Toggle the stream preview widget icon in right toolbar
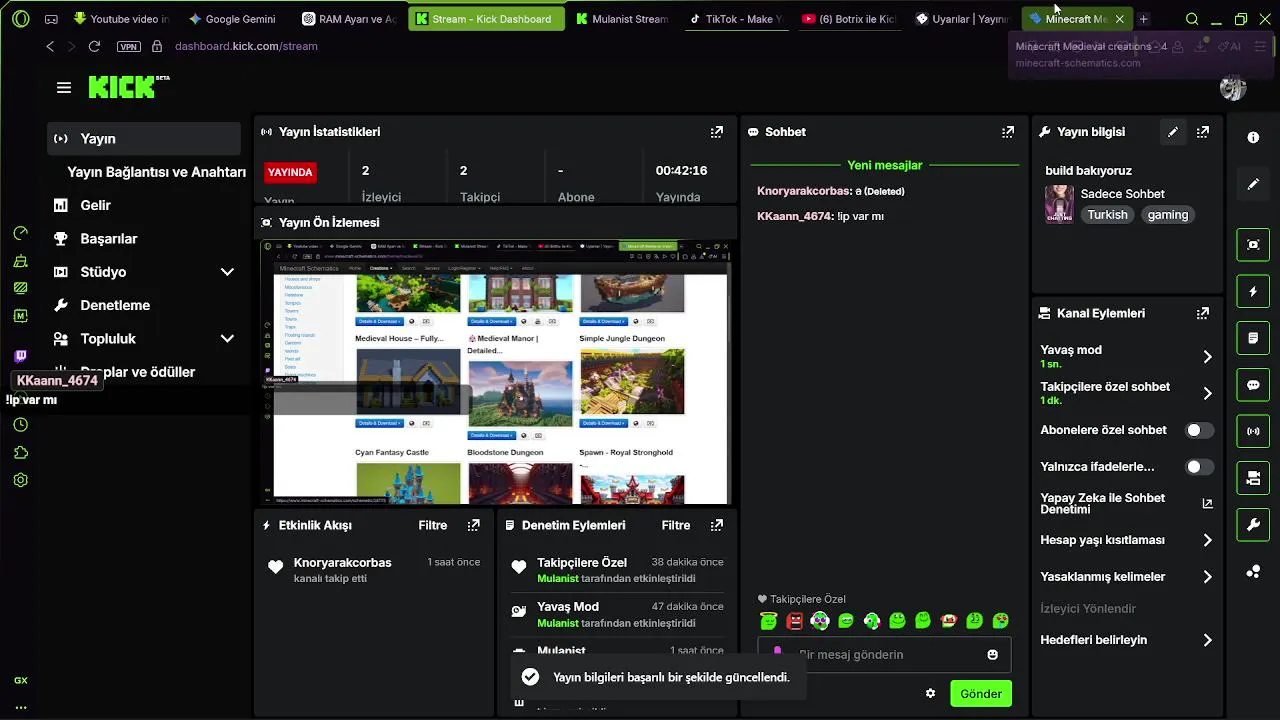The width and height of the screenshot is (1280, 720). coord(1253,244)
